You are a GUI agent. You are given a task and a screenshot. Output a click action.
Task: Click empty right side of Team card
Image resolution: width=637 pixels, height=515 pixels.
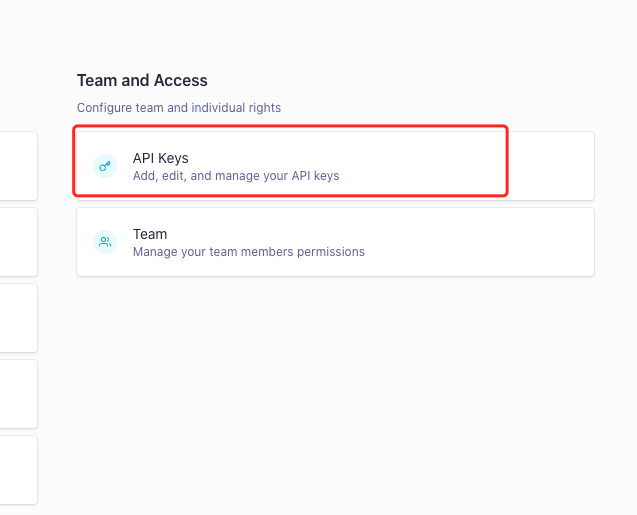[x=500, y=242]
